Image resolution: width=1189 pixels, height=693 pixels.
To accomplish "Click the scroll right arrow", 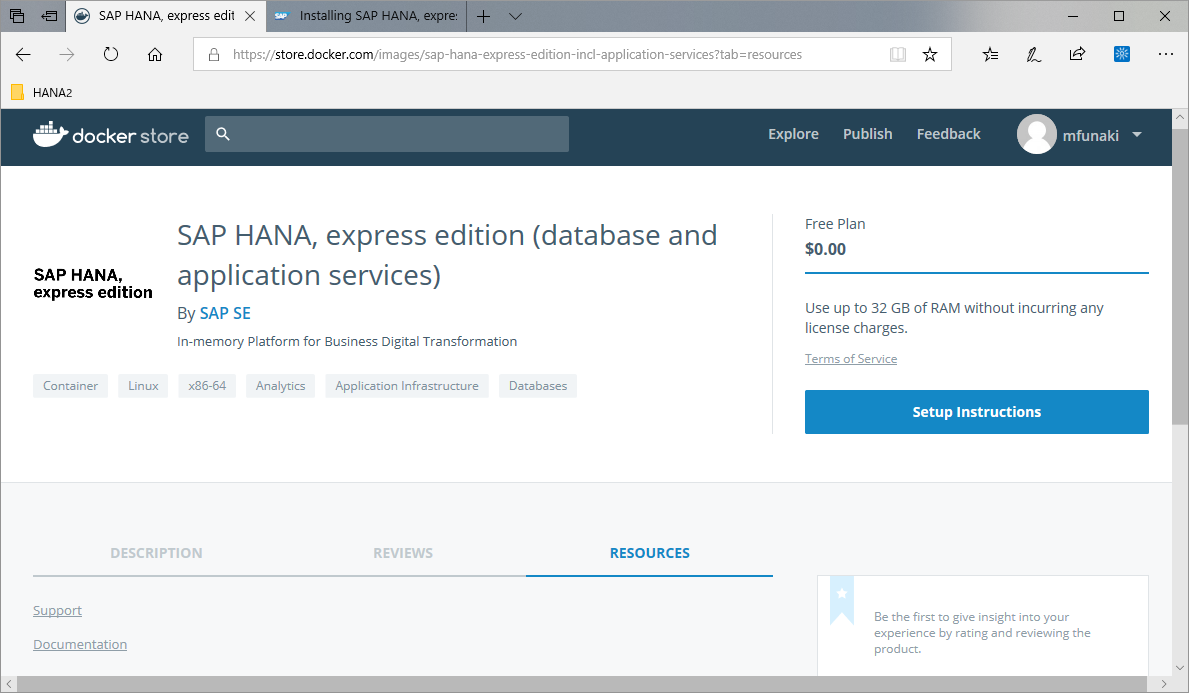I will tap(1164, 684).
